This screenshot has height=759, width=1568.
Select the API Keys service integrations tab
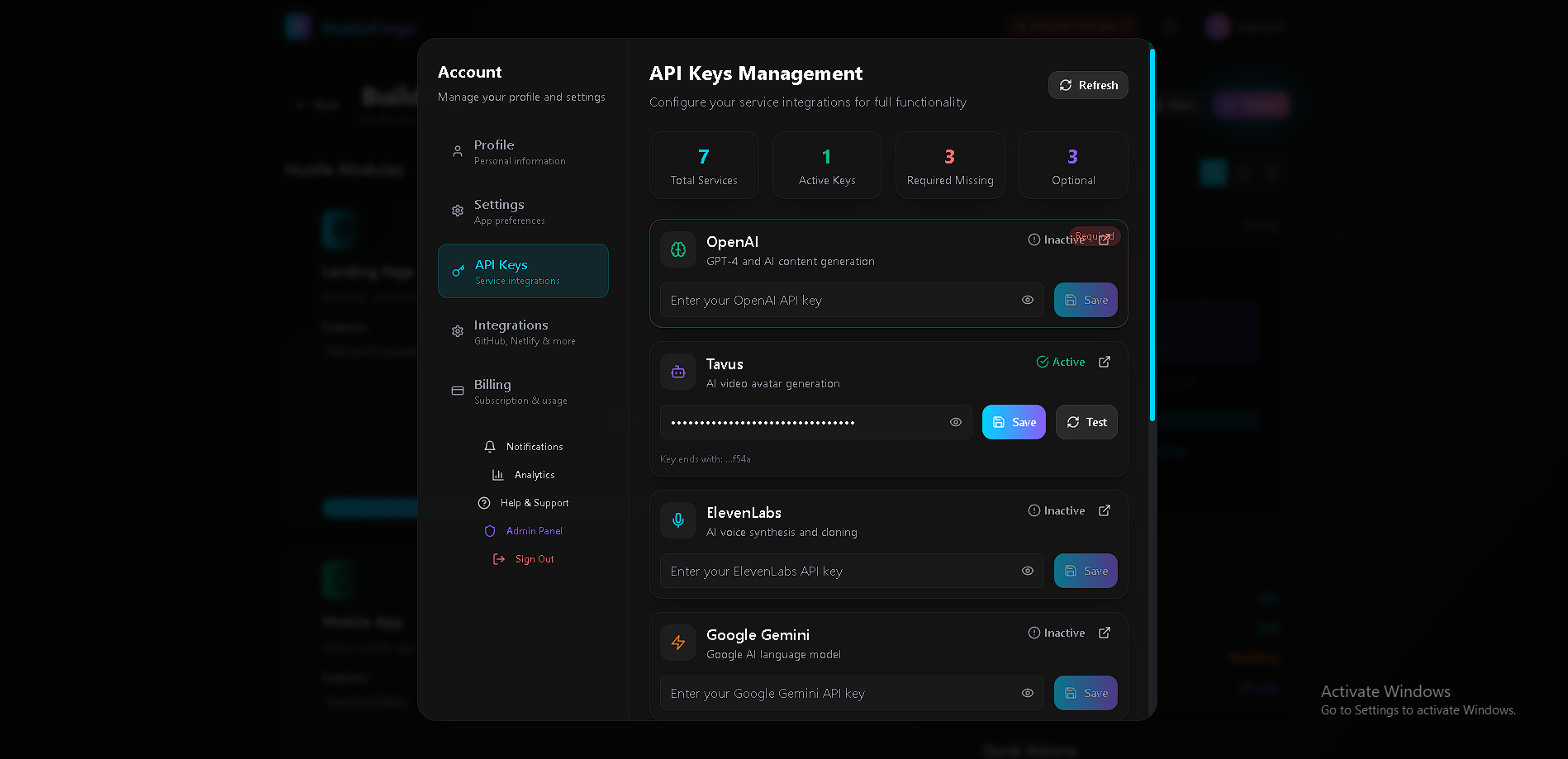pyautogui.click(x=523, y=271)
